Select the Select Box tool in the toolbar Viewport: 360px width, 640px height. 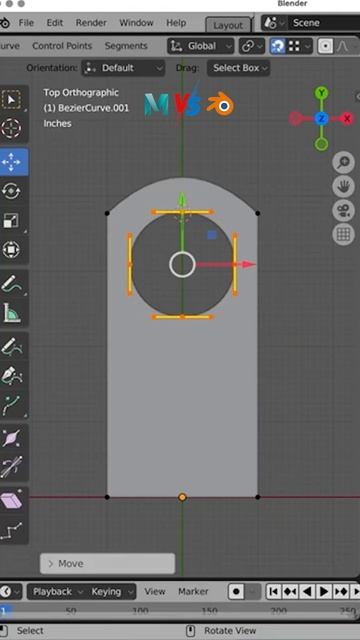[x=11, y=100]
